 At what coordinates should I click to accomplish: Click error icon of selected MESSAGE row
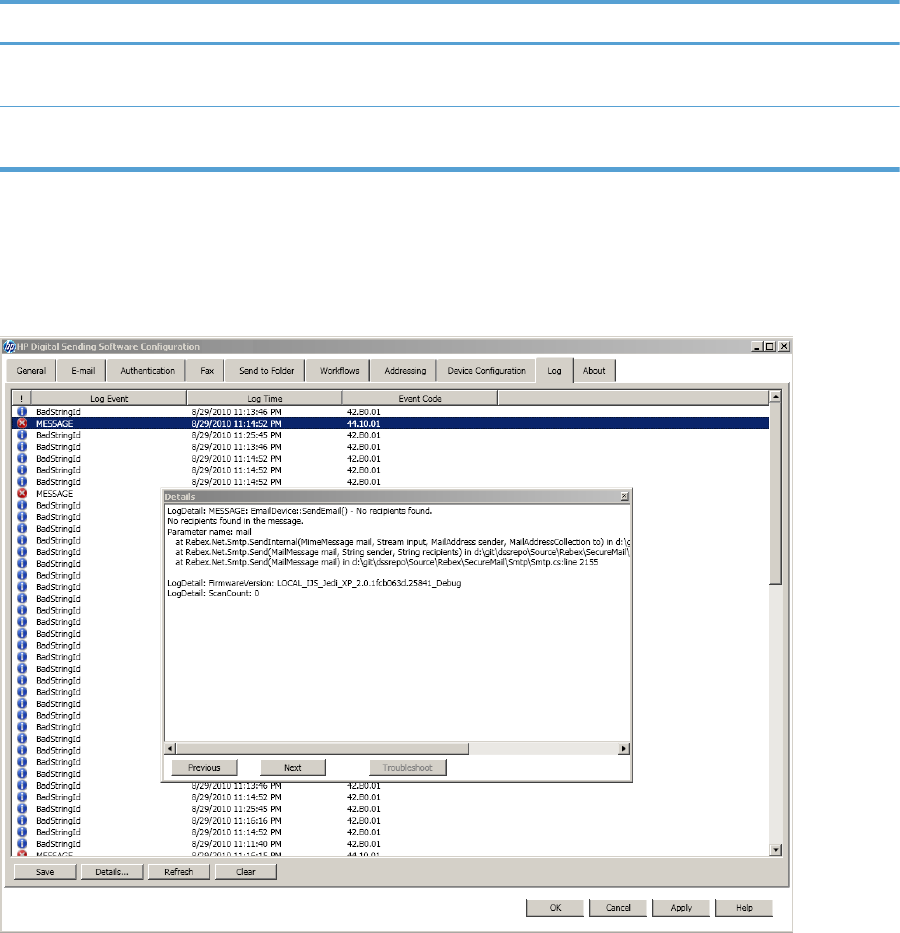coord(22,423)
